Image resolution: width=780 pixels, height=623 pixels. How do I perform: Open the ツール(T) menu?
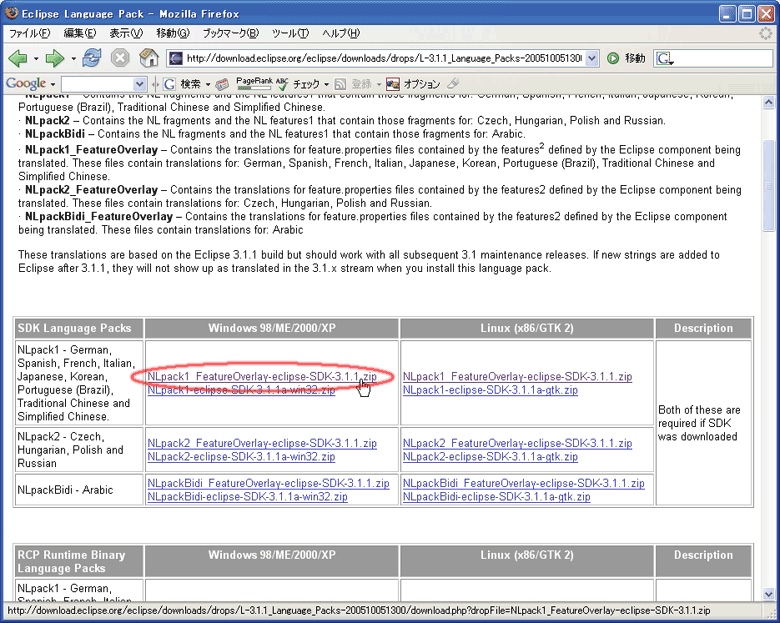pyautogui.click(x=290, y=33)
